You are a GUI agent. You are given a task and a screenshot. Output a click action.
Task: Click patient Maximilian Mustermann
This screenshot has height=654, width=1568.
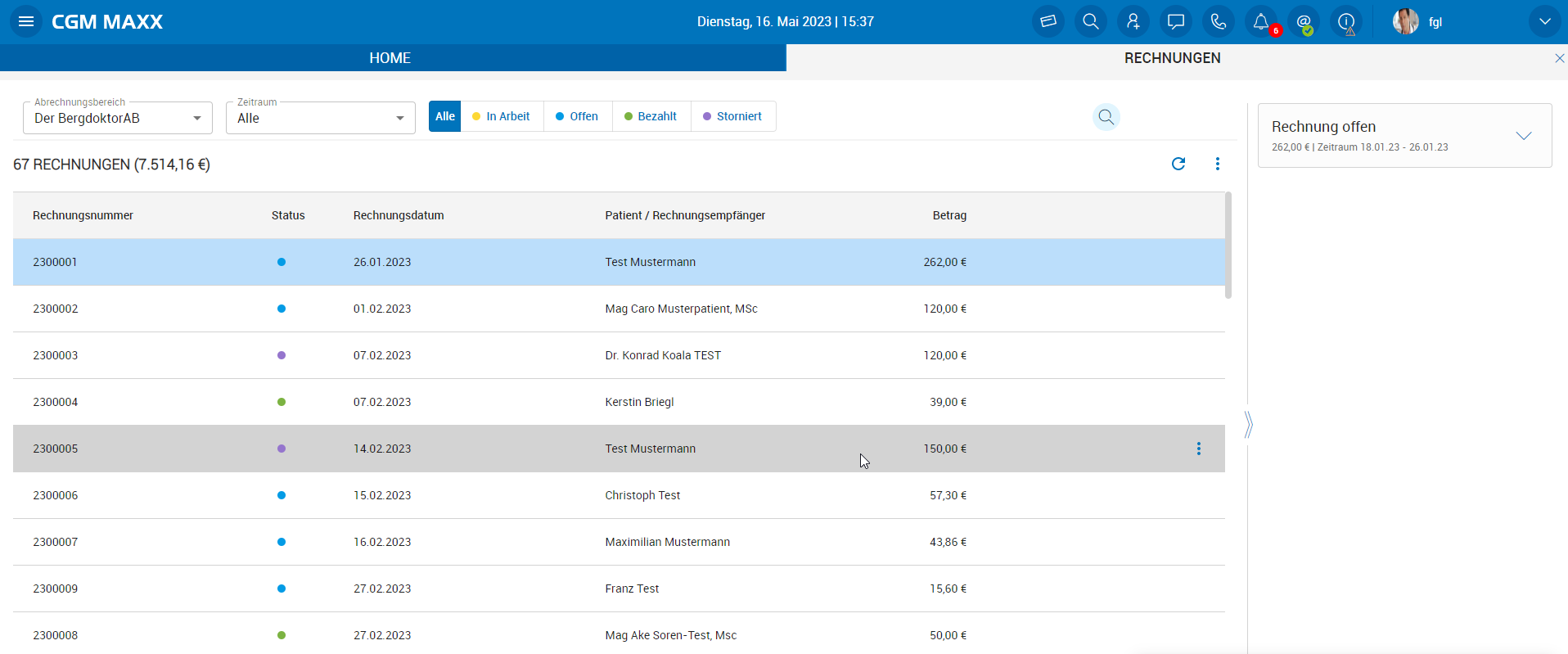(x=667, y=542)
